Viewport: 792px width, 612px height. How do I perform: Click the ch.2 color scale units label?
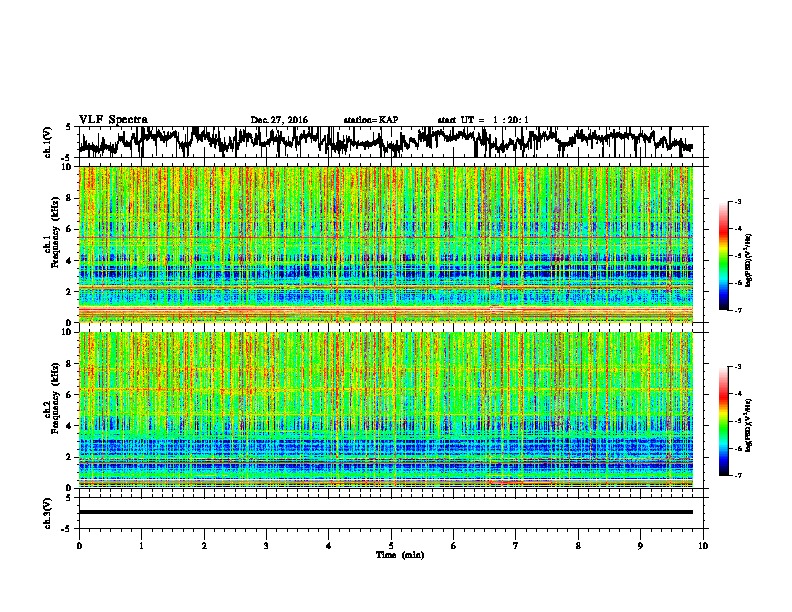(749, 425)
